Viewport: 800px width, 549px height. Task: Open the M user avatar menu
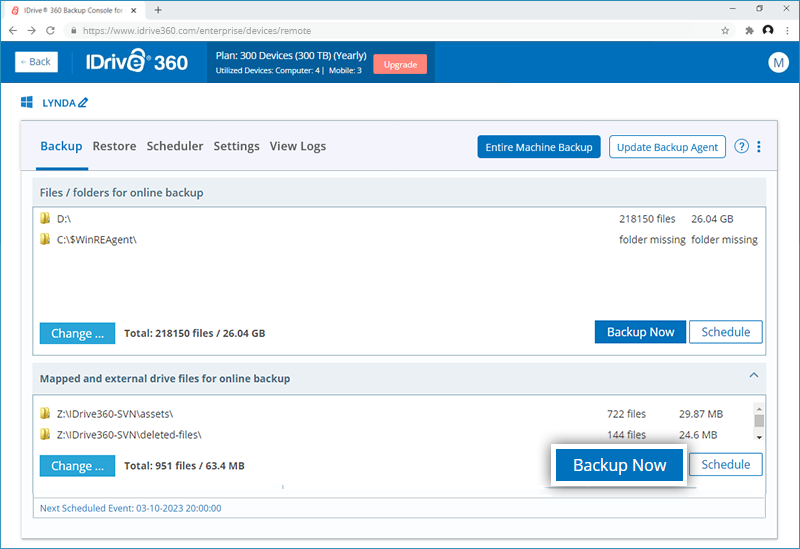(778, 62)
